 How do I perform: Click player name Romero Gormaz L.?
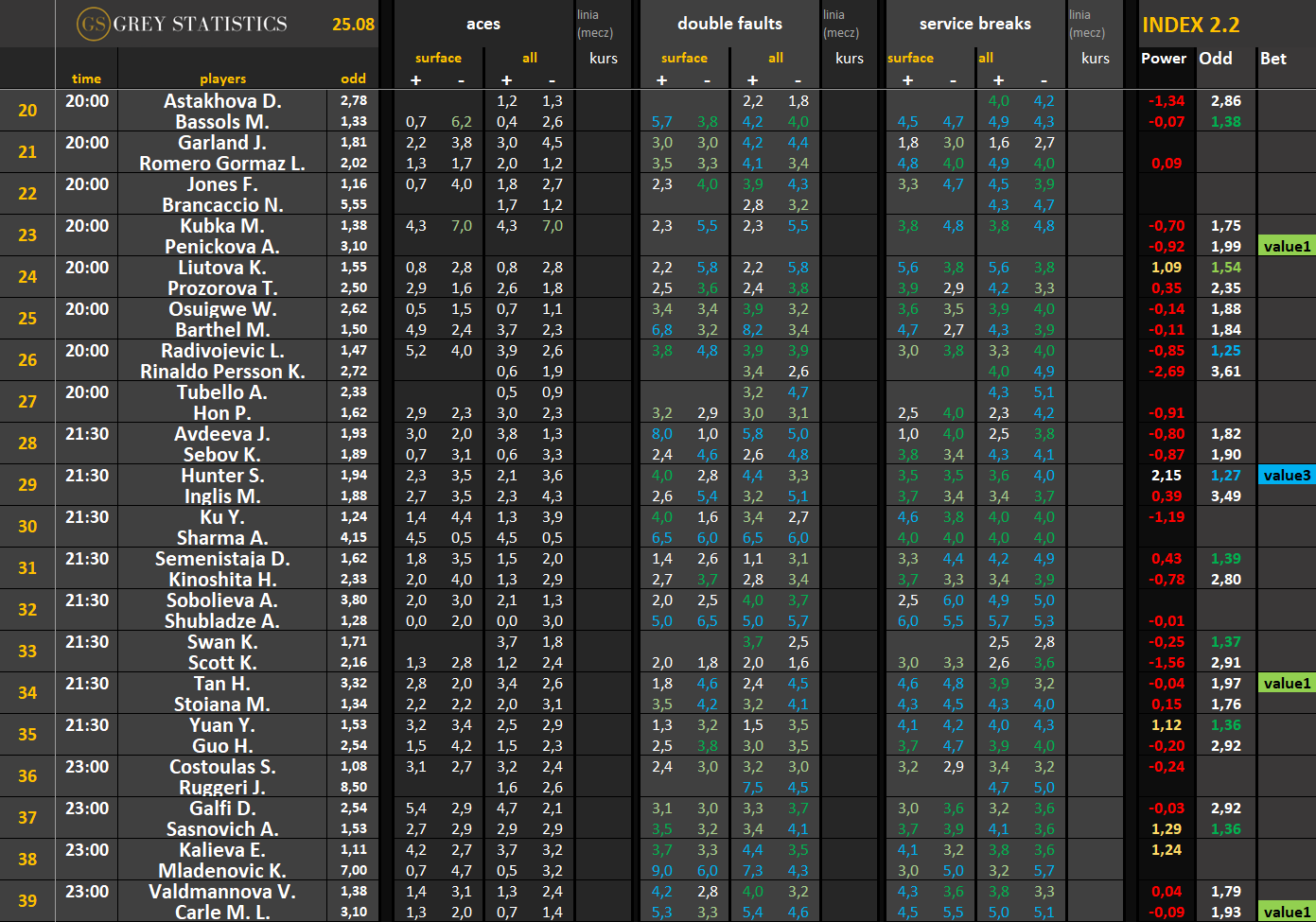(222, 164)
